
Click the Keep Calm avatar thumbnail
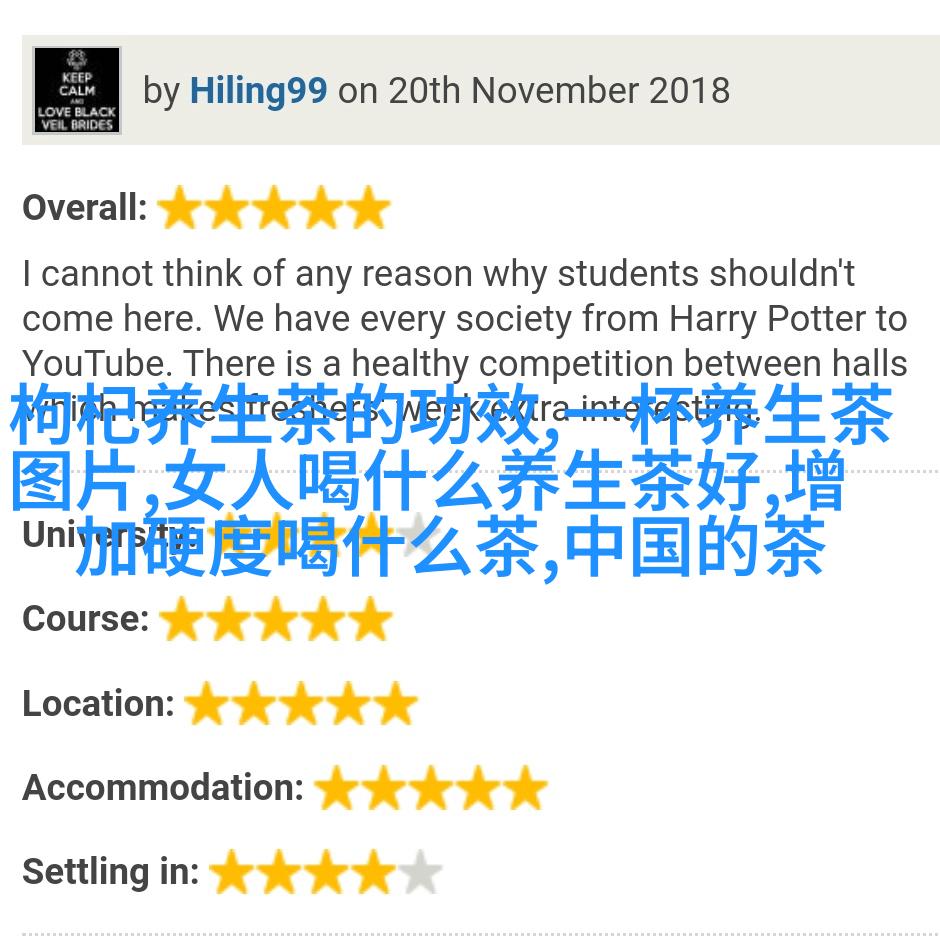[x=77, y=90]
